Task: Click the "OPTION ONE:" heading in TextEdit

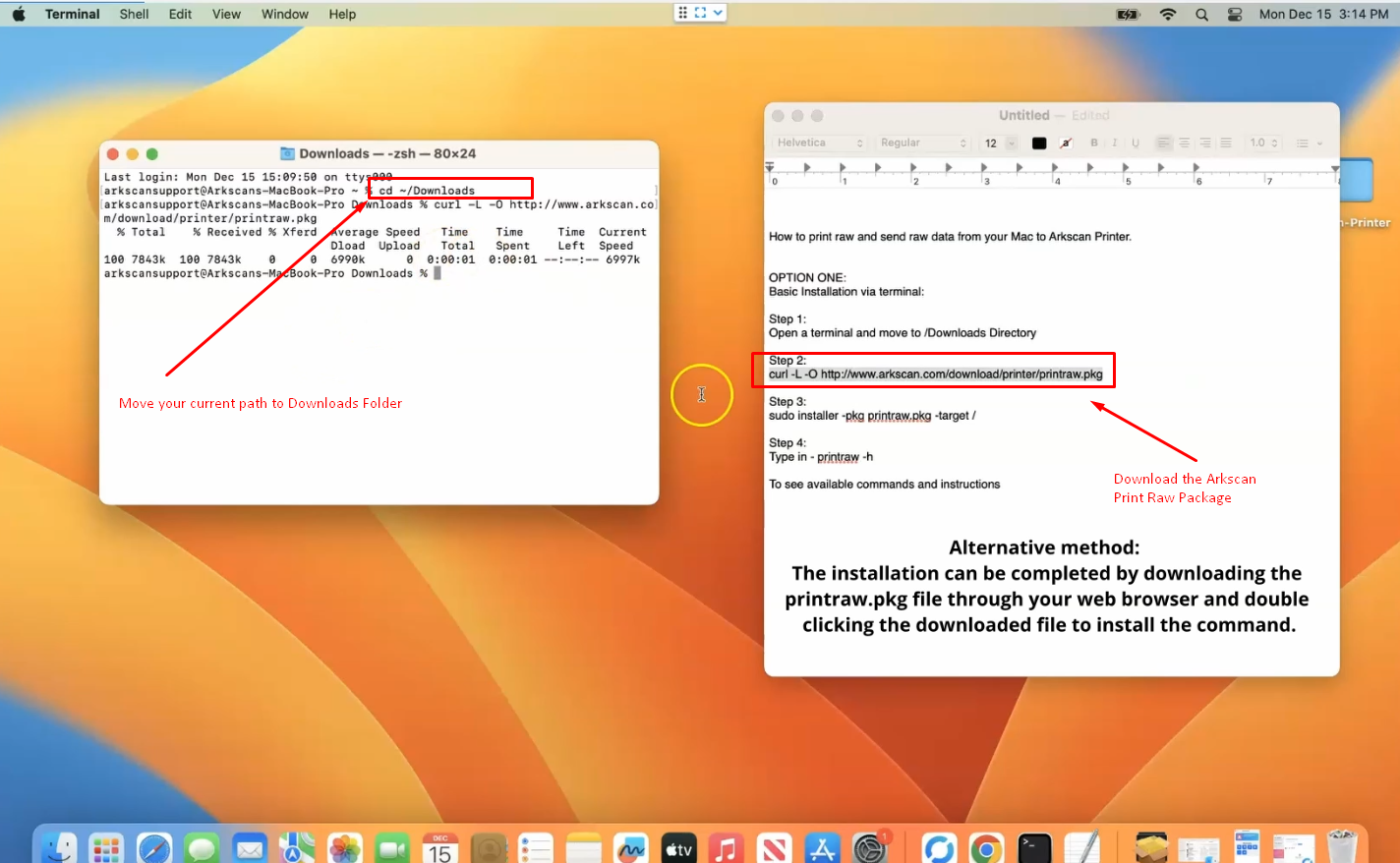Action: pos(807,278)
